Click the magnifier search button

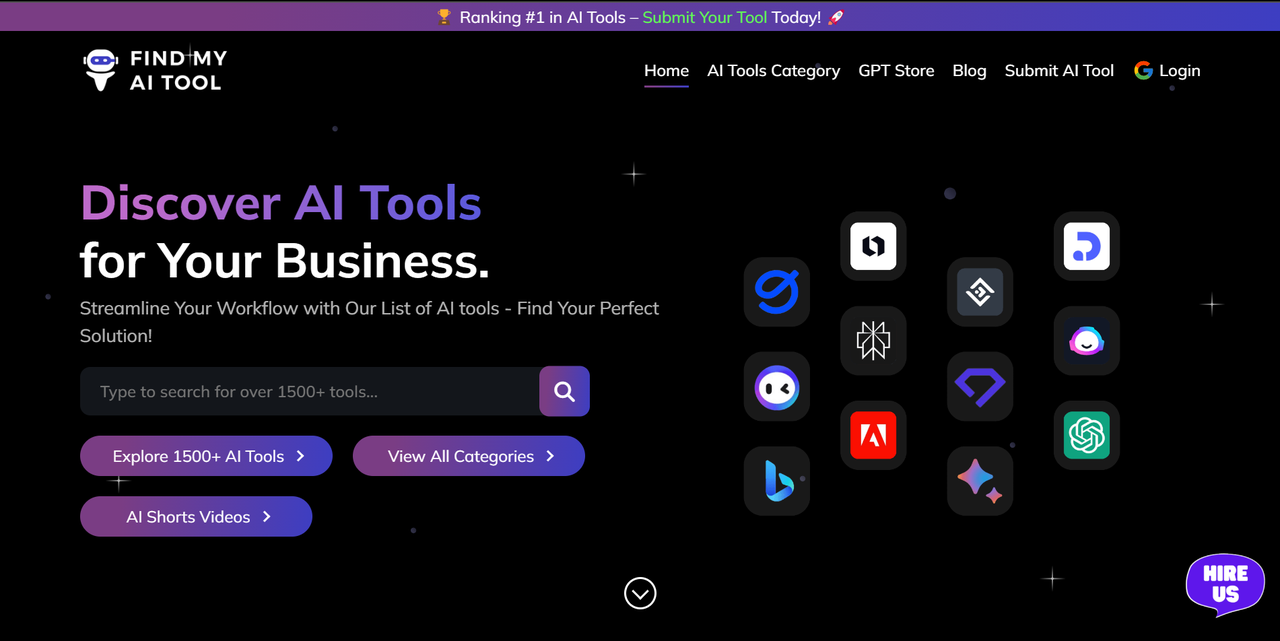[x=564, y=391]
